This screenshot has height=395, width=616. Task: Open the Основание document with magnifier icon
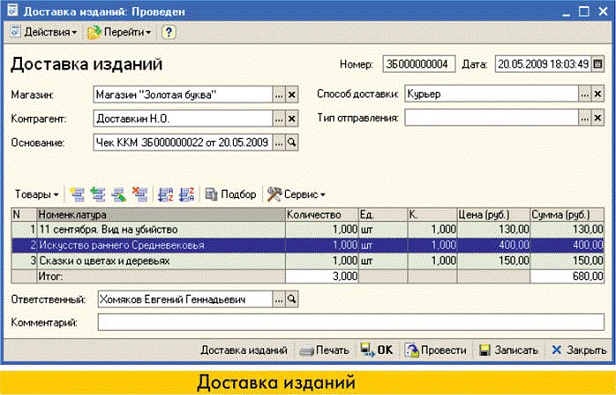(292, 142)
